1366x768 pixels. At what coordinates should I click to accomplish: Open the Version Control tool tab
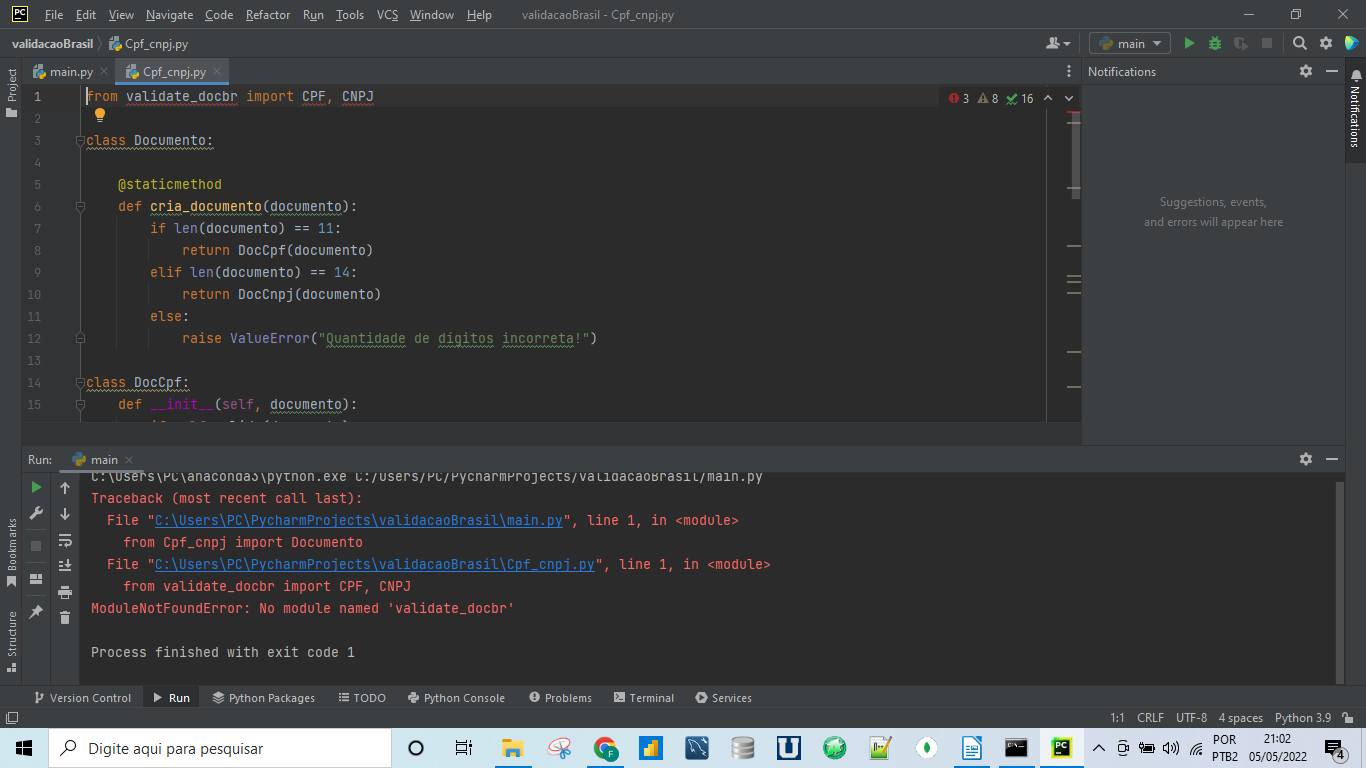[82, 698]
